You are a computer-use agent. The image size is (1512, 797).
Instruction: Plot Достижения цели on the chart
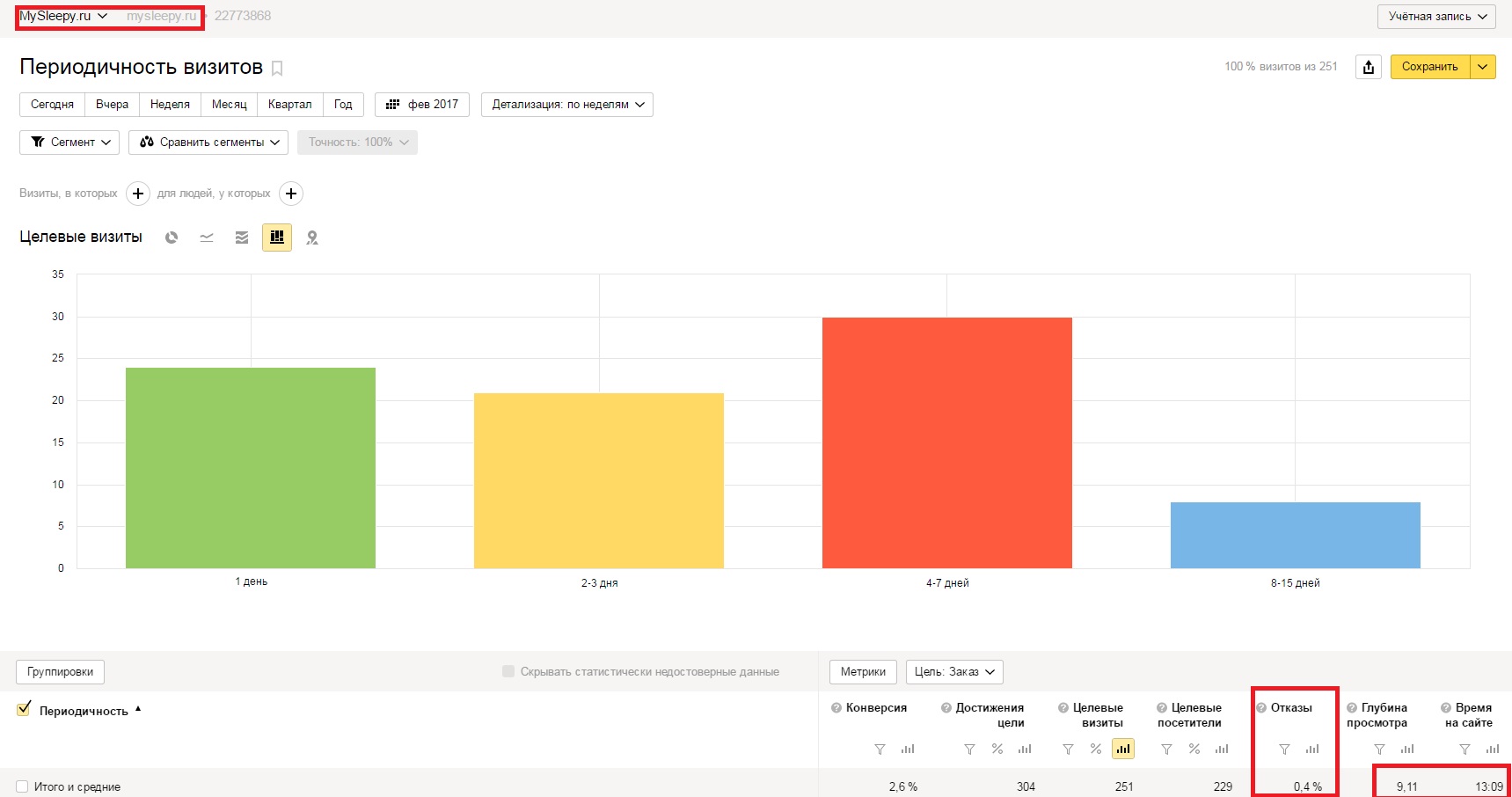tap(1025, 749)
